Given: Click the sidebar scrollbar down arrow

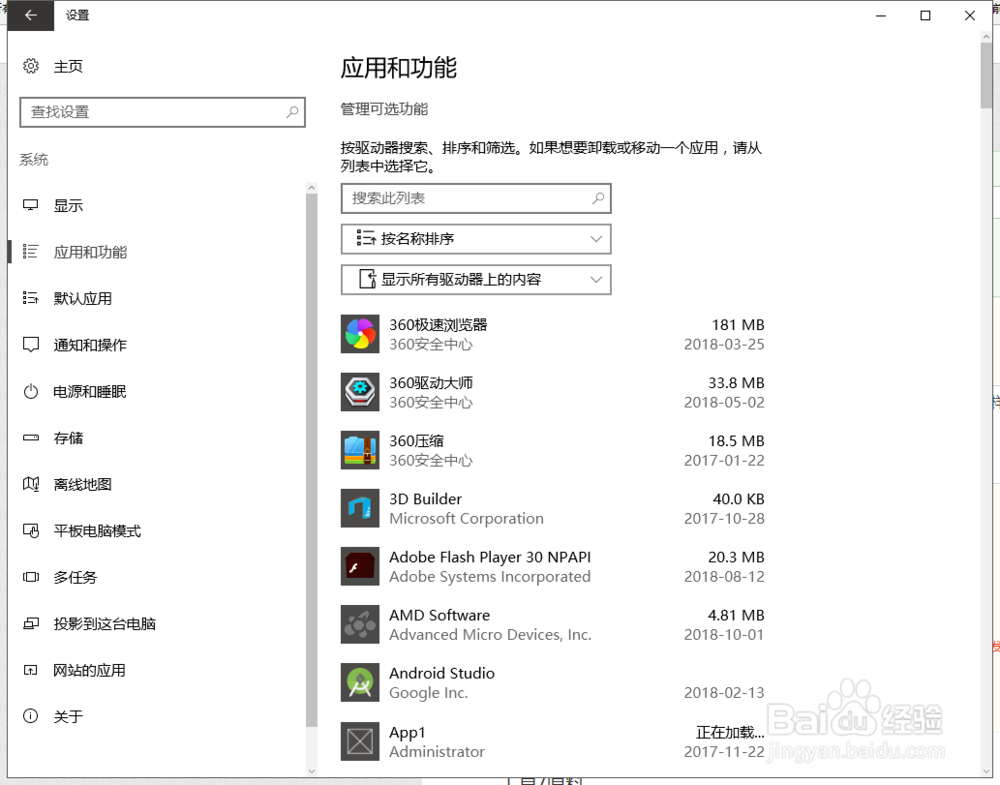Looking at the screenshot, I should click(x=311, y=771).
